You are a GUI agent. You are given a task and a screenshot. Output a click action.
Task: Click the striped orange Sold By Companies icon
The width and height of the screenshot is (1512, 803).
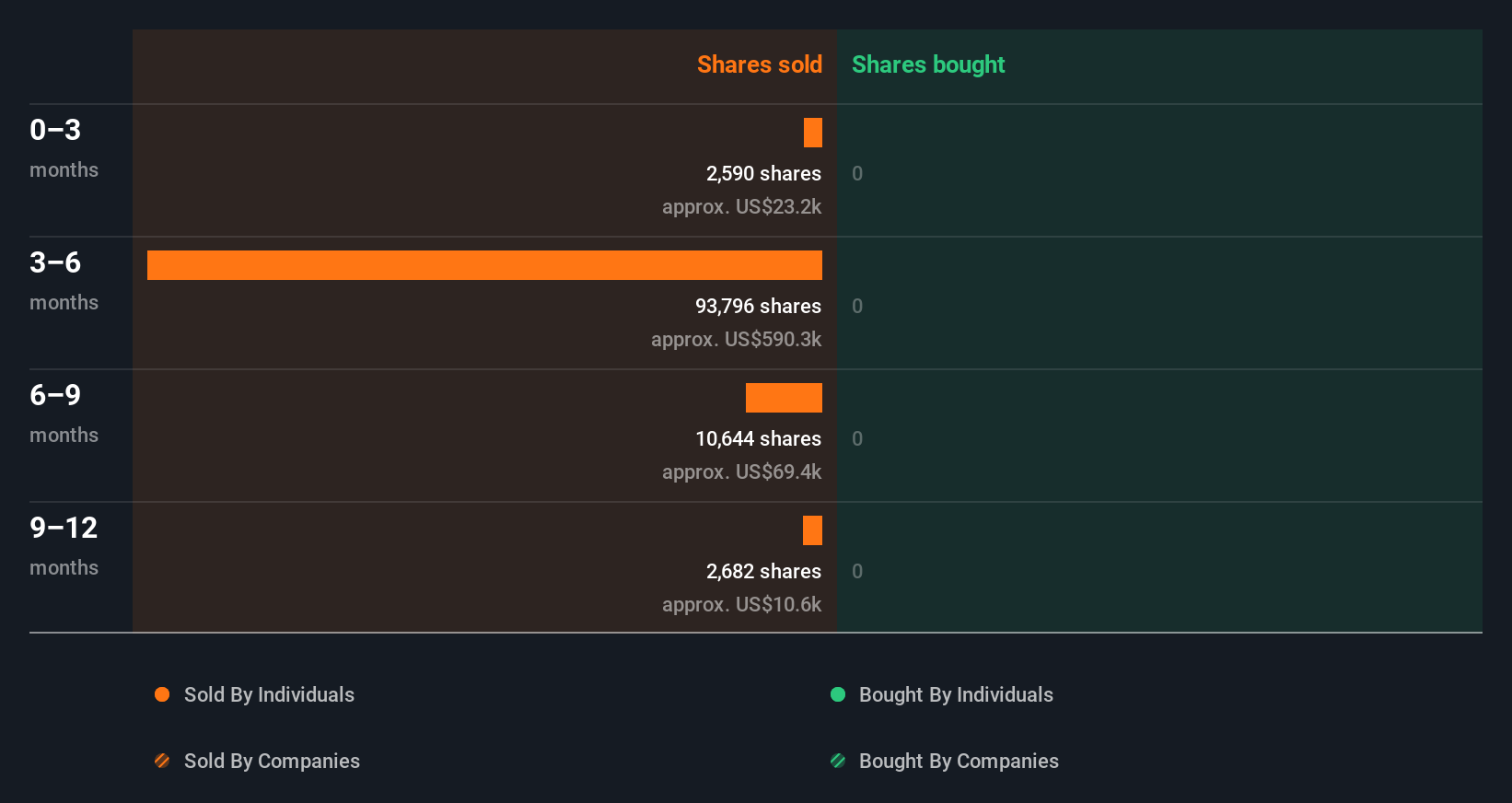(162, 761)
